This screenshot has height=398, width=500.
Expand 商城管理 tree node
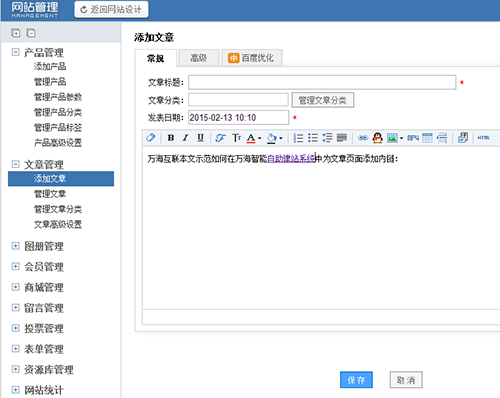click(15, 287)
